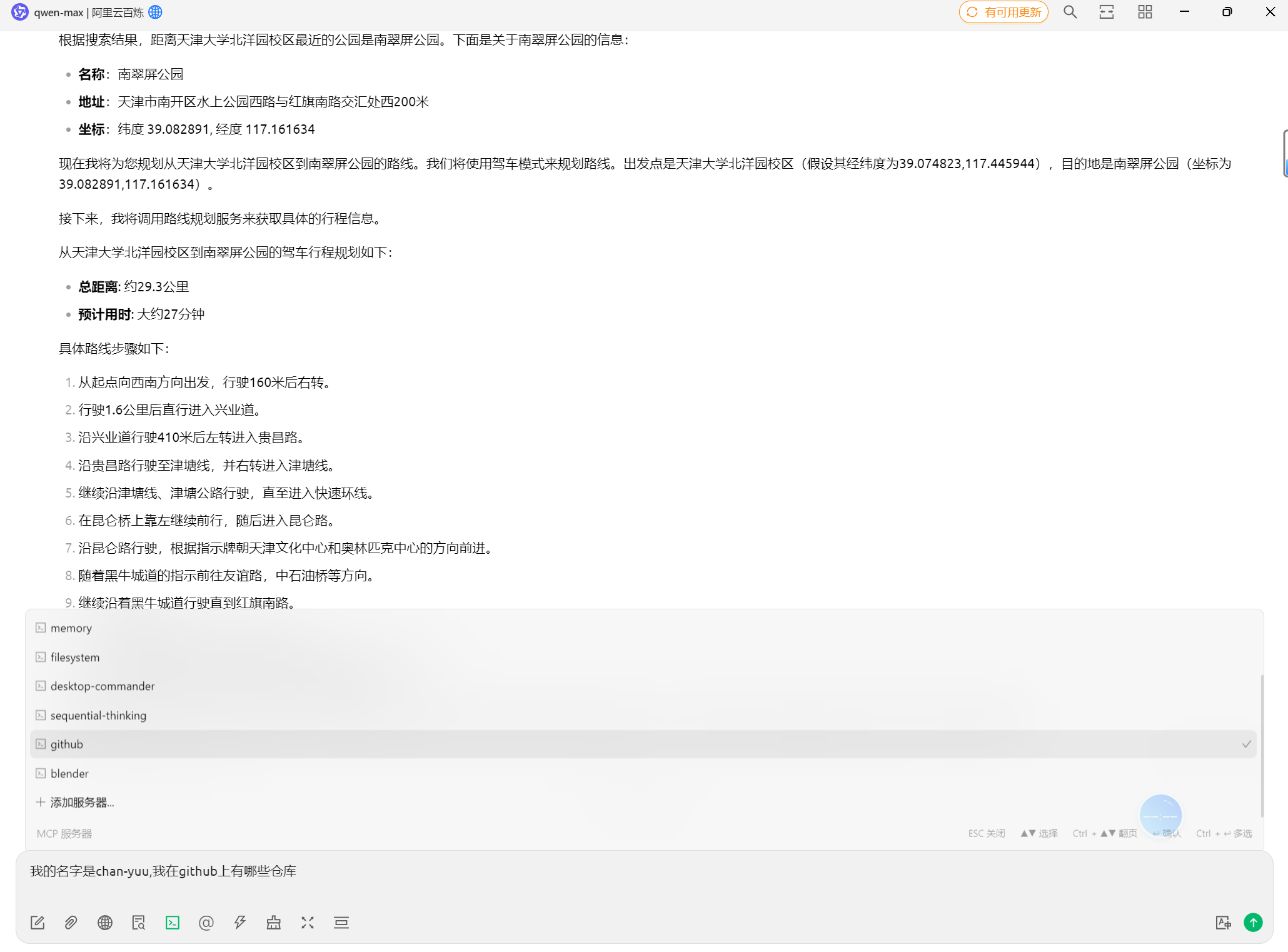This screenshot has height=952, width=1288.
Task: Expand the input box fullscreen icon
Action: pos(308,923)
